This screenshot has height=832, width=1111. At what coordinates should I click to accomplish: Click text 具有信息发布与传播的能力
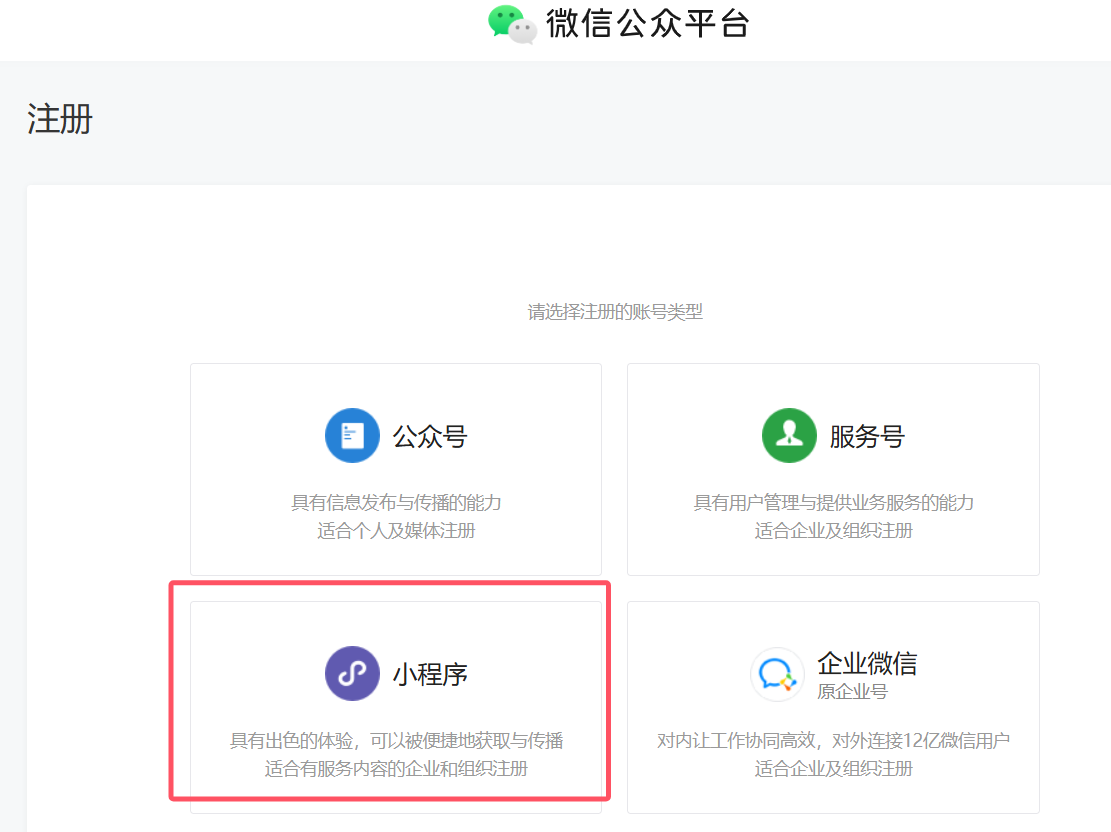[x=396, y=502]
